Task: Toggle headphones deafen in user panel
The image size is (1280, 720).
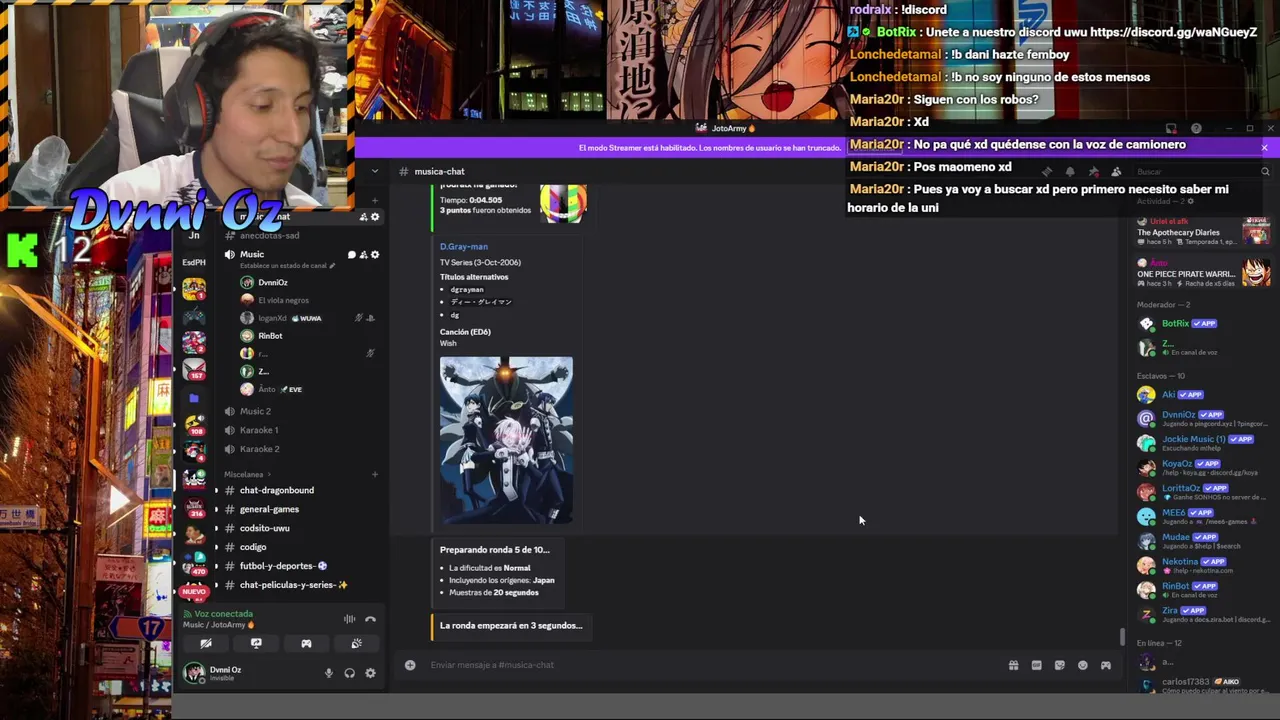Action: [349, 673]
